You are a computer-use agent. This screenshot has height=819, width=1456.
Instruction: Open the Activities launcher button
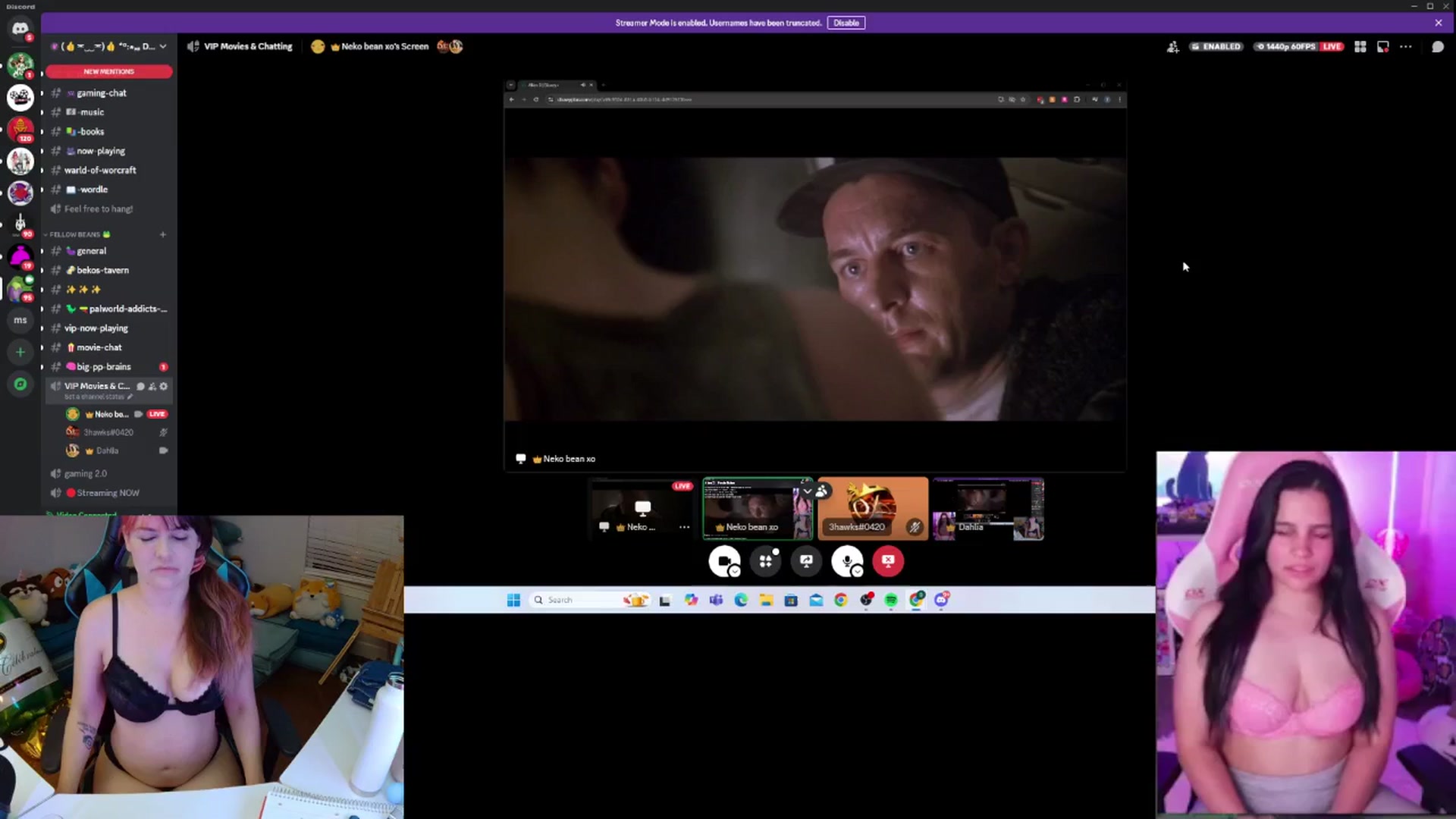coord(766,561)
